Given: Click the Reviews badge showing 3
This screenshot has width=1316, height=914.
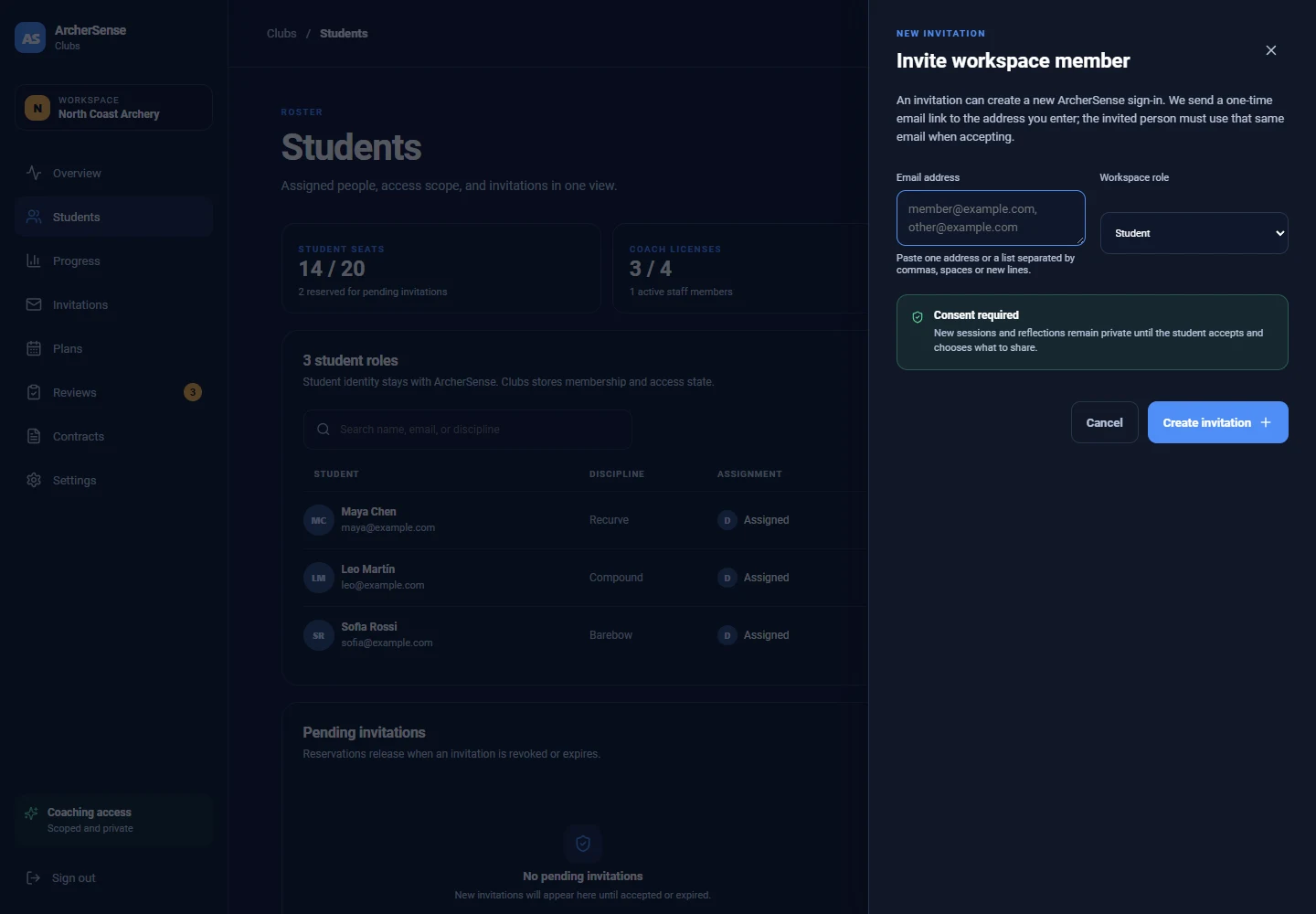Looking at the screenshot, I should click(x=193, y=392).
